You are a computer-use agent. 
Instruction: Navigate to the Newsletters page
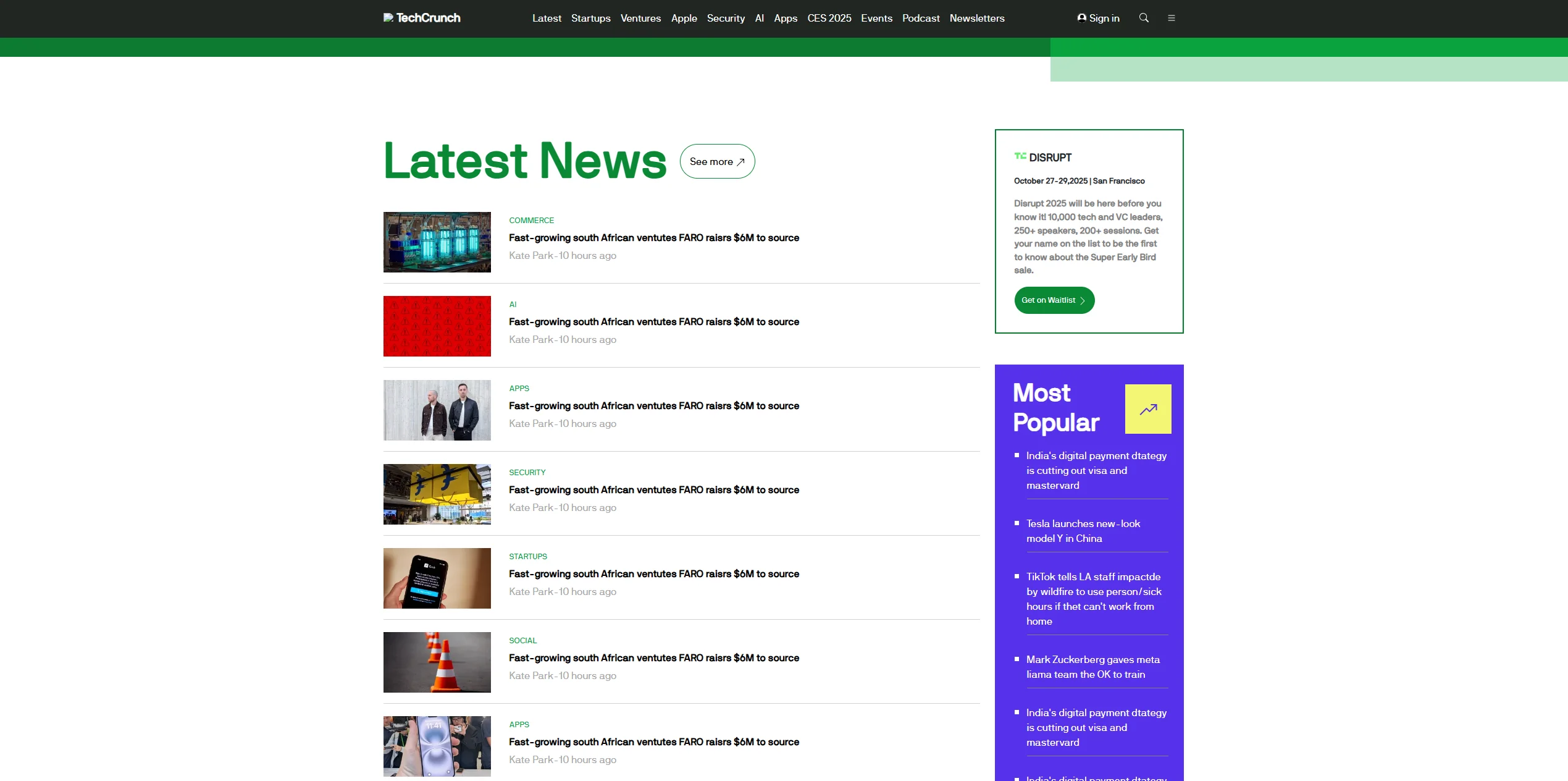[976, 18]
